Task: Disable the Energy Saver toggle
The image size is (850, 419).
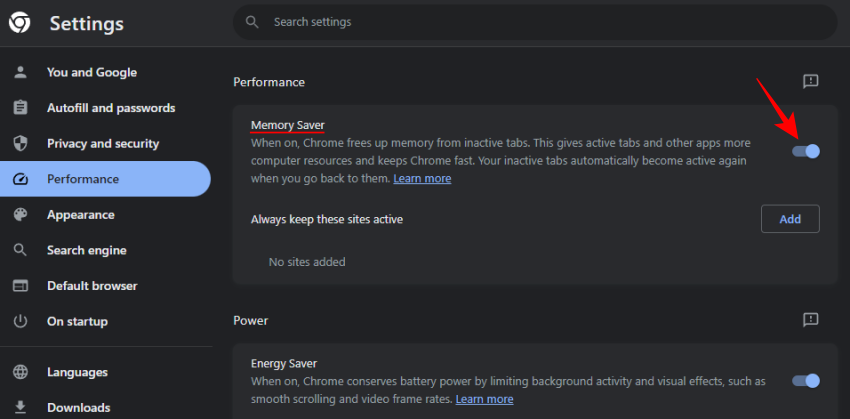Action: [806, 380]
